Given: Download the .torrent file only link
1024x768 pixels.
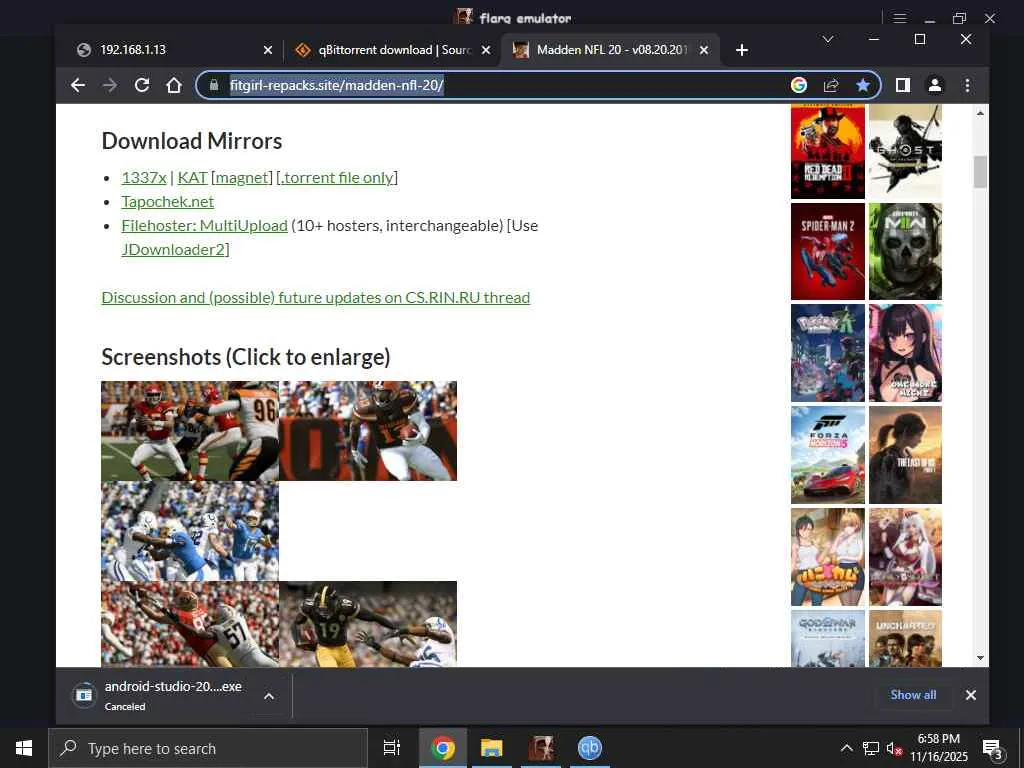Looking at the screenshot, I should (337, 178).
